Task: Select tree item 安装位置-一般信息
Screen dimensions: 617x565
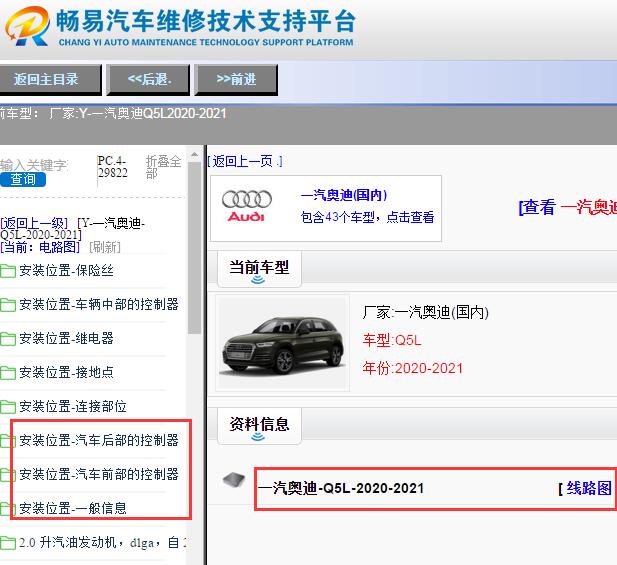Action: pyautogui.click(x=73, y=508)
